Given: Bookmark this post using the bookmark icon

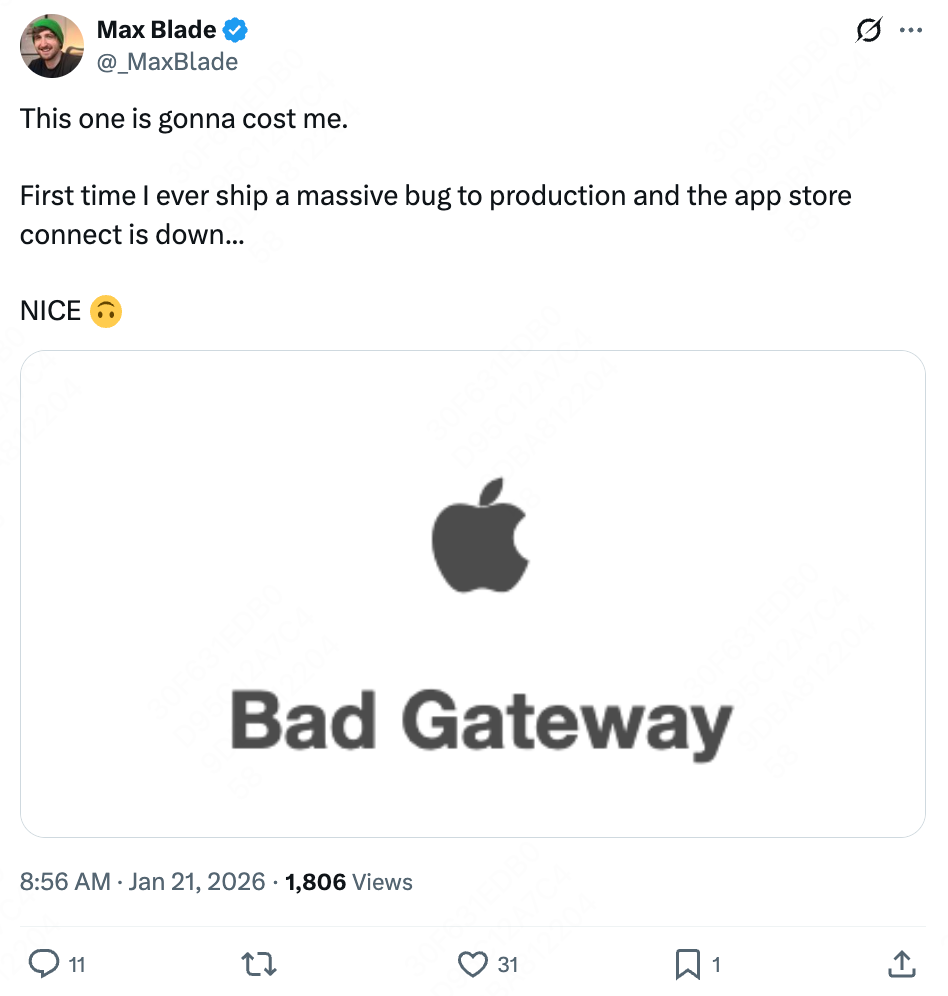Looking at the screenshot, I should (x=688, y=964).
